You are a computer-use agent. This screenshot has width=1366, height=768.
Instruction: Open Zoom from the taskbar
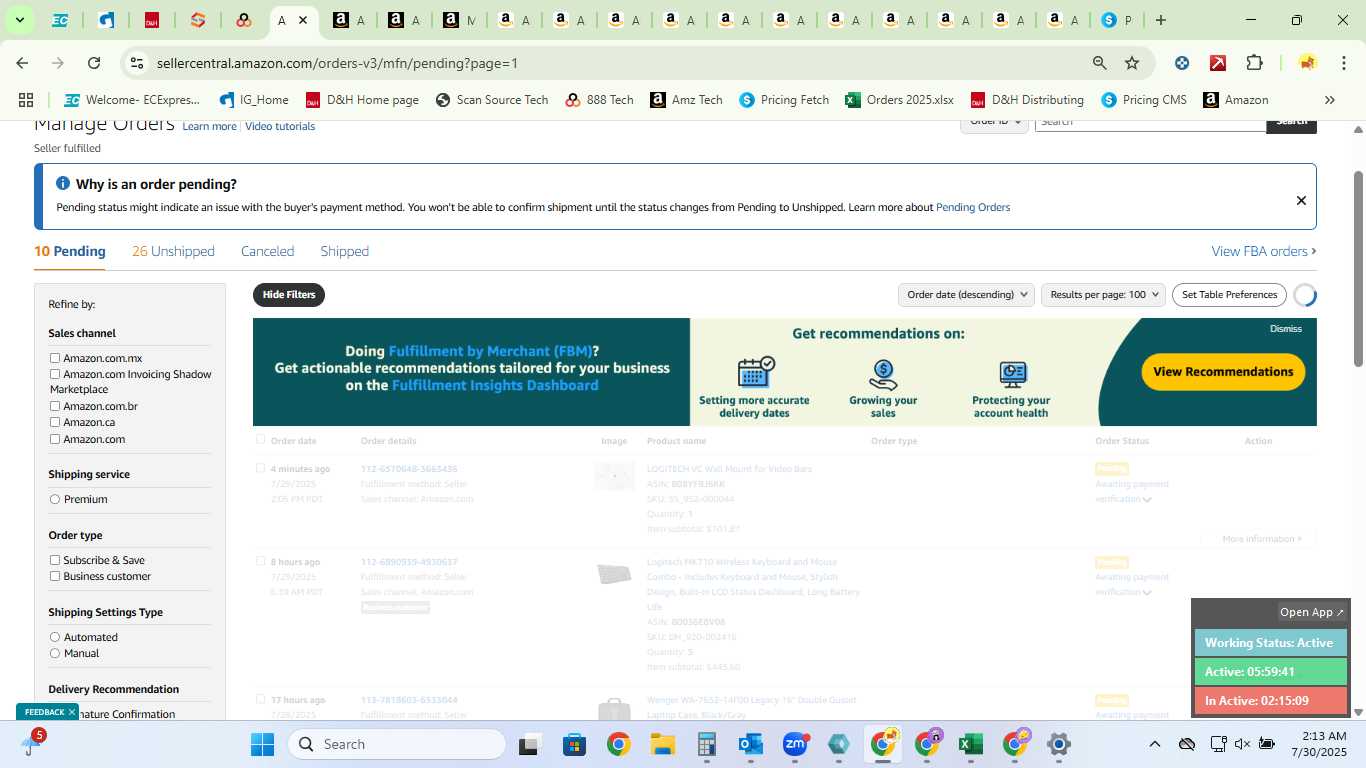point(795,744)
